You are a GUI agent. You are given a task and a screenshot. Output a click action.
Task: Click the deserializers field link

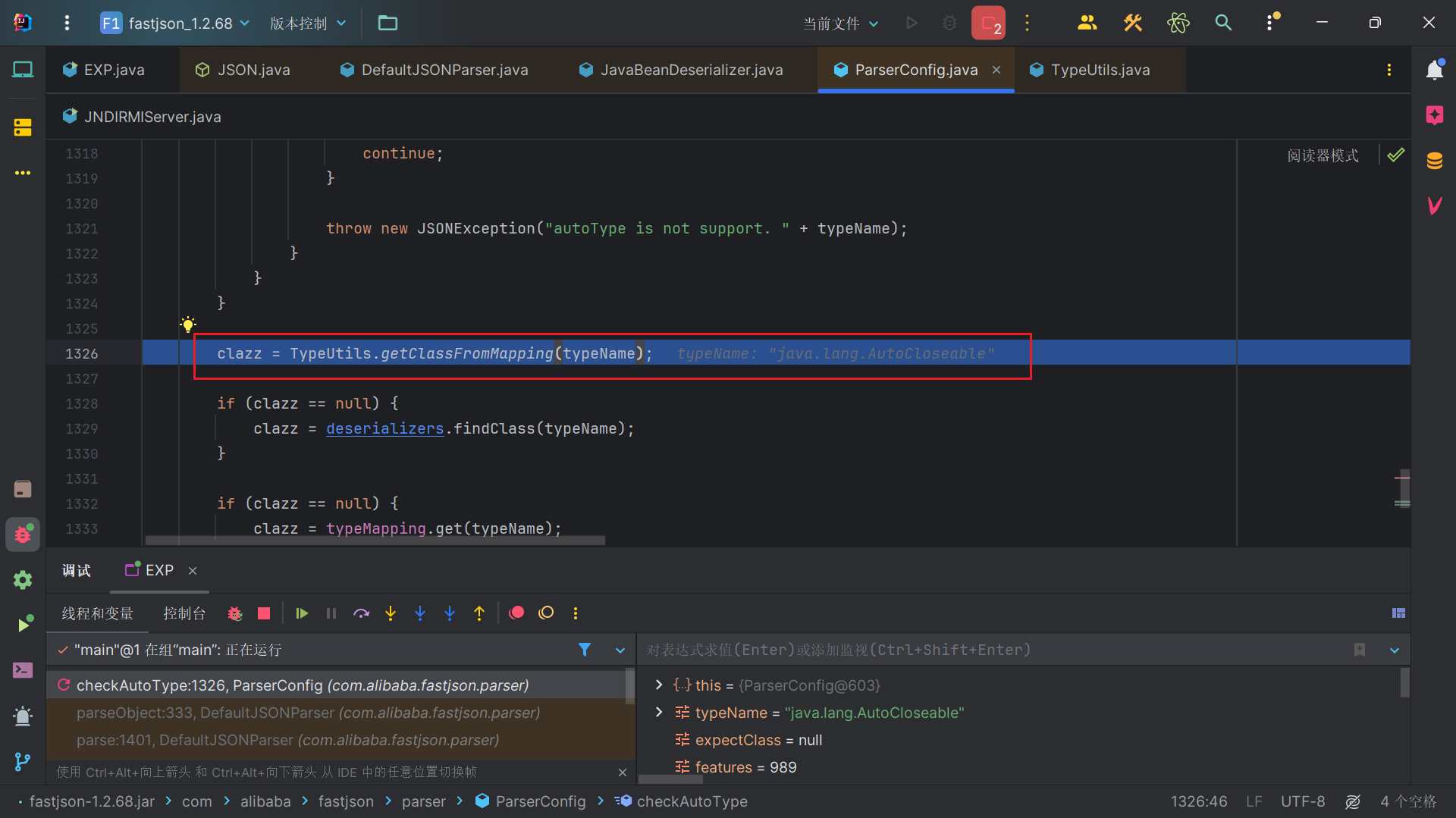384,428
